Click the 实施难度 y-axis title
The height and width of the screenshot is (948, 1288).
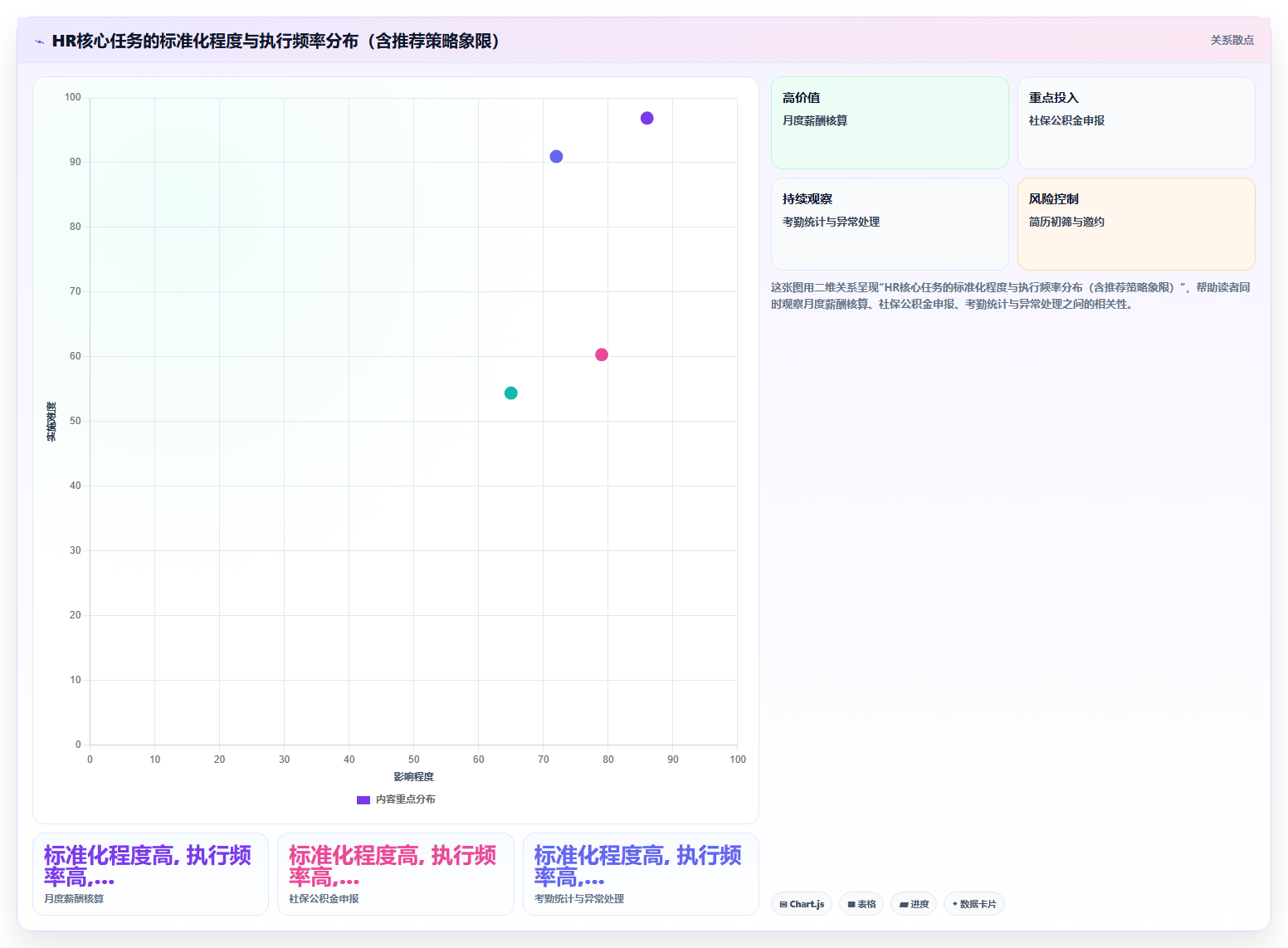pyautogui.click(x=51, y=421)
